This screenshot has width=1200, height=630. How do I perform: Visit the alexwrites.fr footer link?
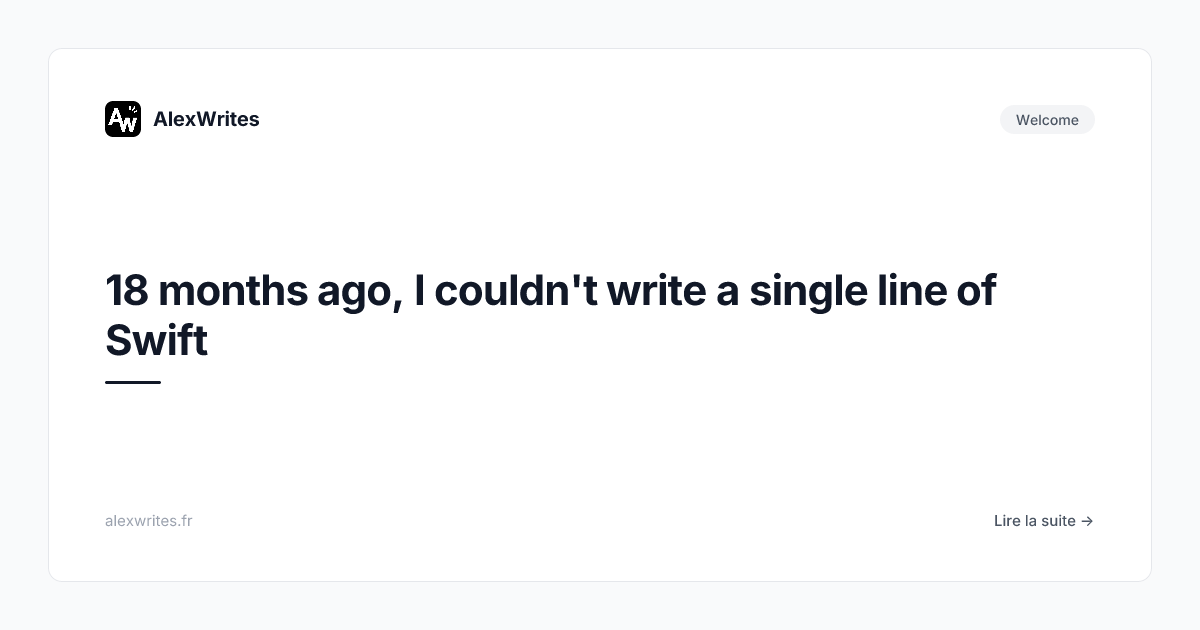(x=148, y=521)
